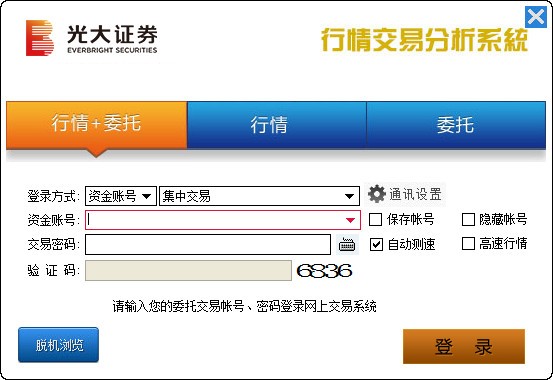Viewport: 553px width, 380px height.
Task: Open the soft keyboard icon beside password field
Action: point(347,244)
